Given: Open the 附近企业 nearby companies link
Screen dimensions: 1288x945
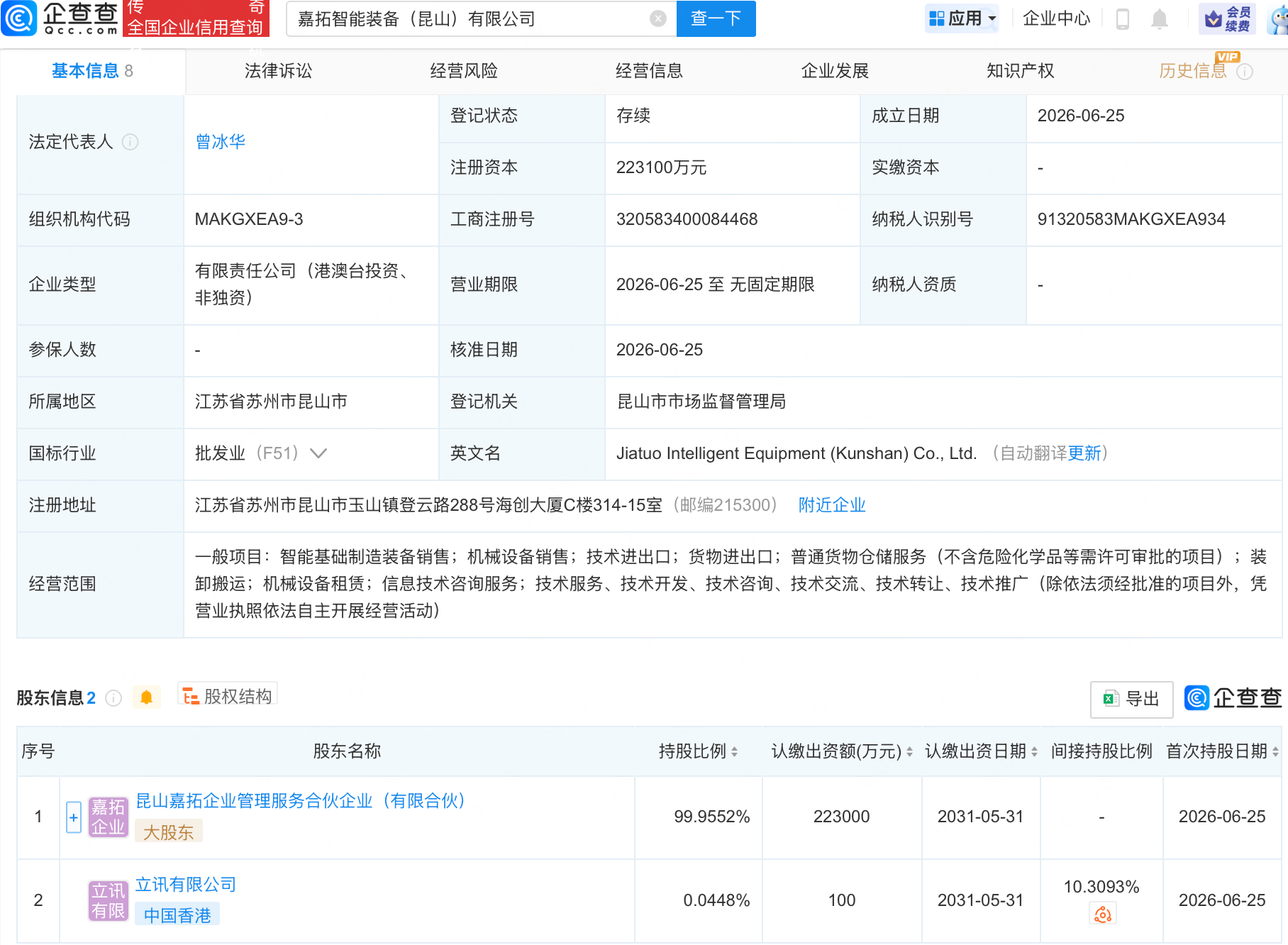Looking at the screenshot, I should [x=832, y=505].
